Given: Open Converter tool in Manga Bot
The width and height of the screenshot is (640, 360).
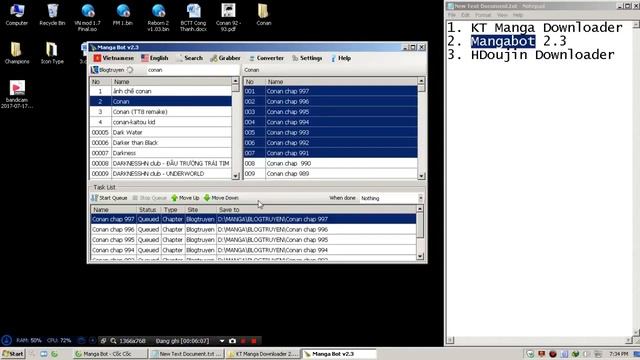Looking at the screenshot, I should click(x=267, y=58).
